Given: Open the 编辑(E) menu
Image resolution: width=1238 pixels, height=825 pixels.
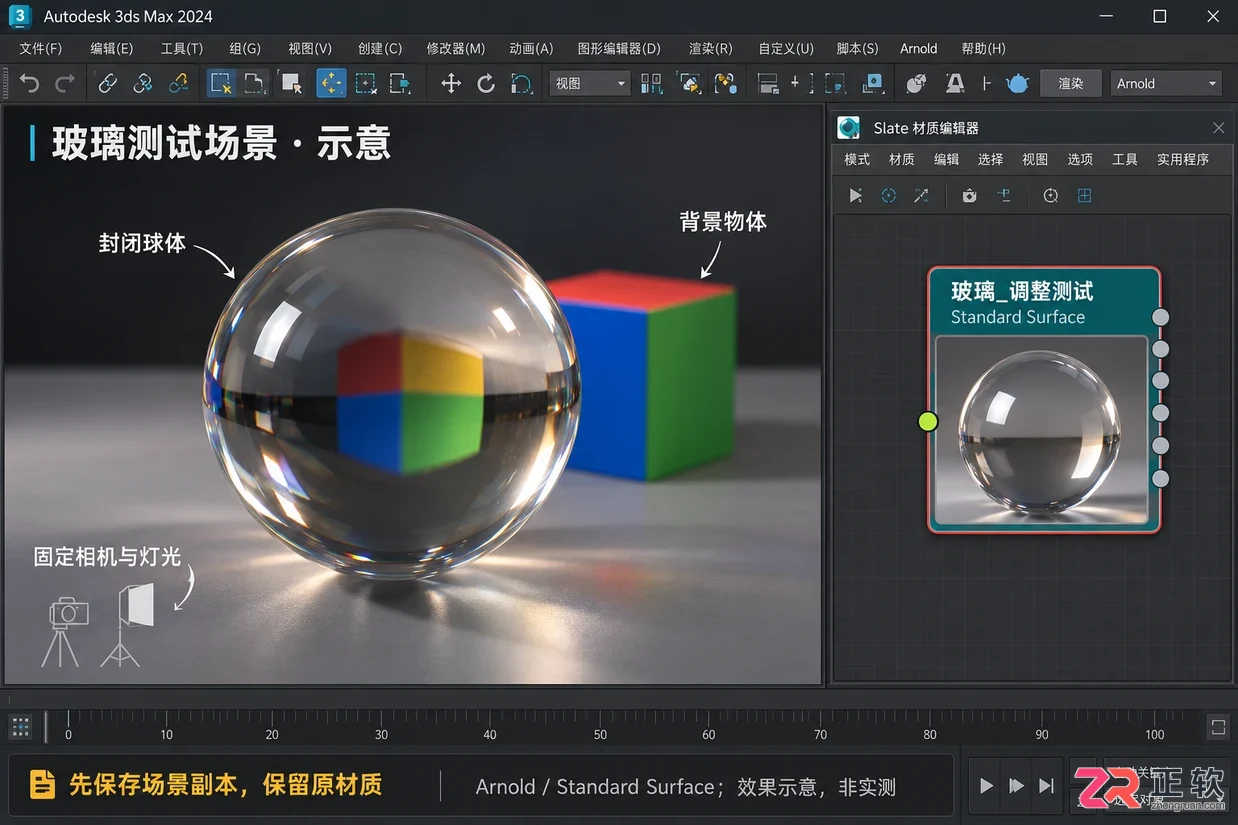Looking at the screenshot, I should point(111,48).
